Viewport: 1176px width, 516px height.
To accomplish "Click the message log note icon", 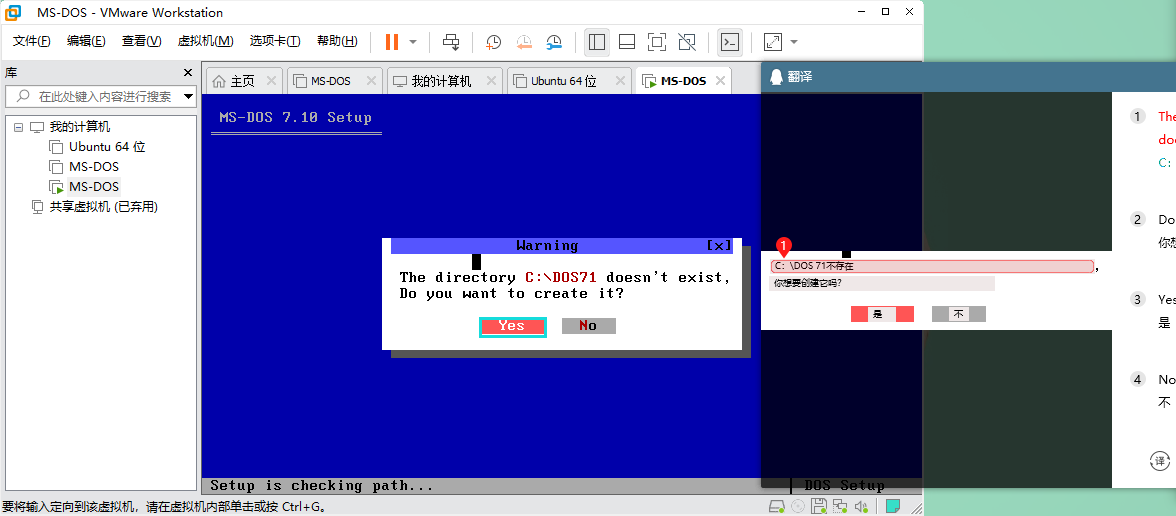I will (x=892, y=506).
